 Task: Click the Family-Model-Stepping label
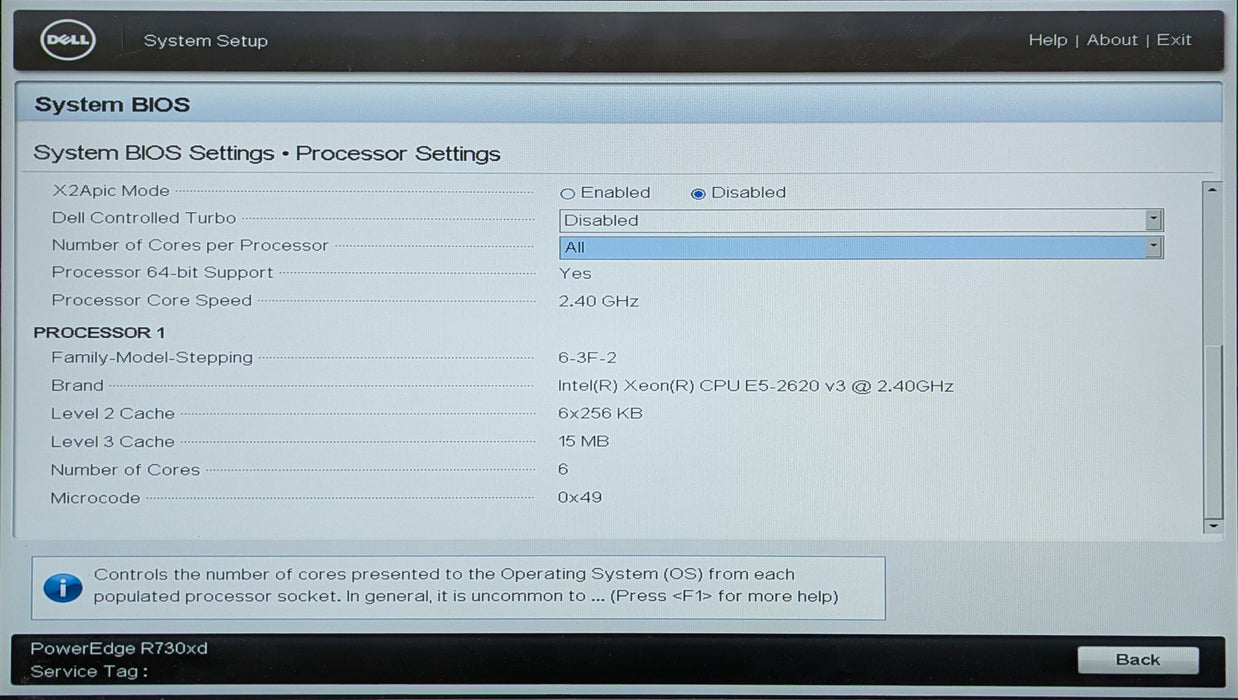[x=152, y=357]
